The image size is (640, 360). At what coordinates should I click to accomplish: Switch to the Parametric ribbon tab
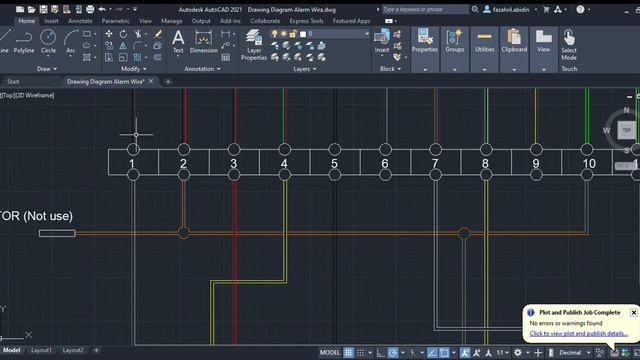pyautogui.click(x=116, y=21)
